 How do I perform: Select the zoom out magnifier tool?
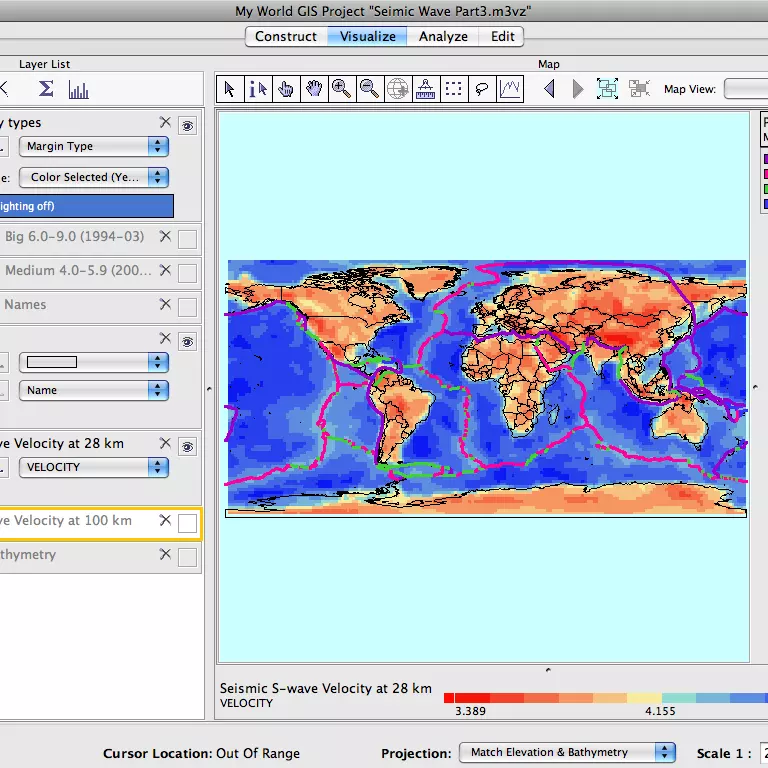[x=369, y=89]
